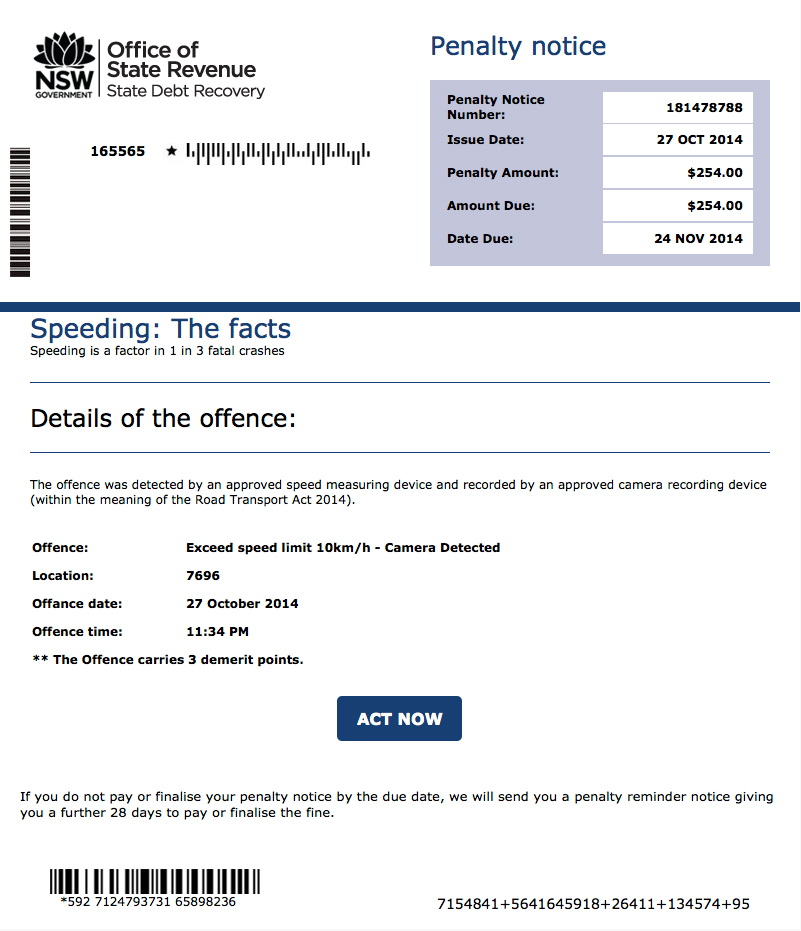Click the Penalty Amount $254.00 field
This screenshot has width=801, height=931.
click(x=677, y=173)
